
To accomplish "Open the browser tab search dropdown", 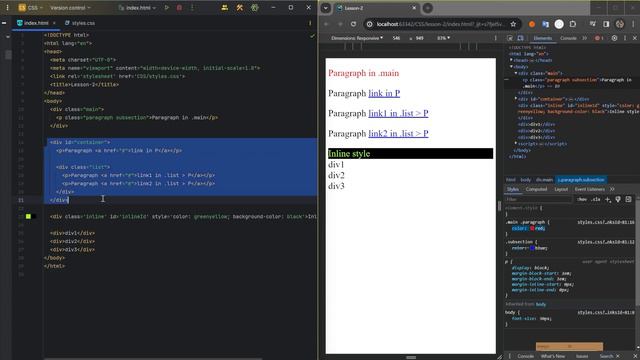I will pos(326,8).
